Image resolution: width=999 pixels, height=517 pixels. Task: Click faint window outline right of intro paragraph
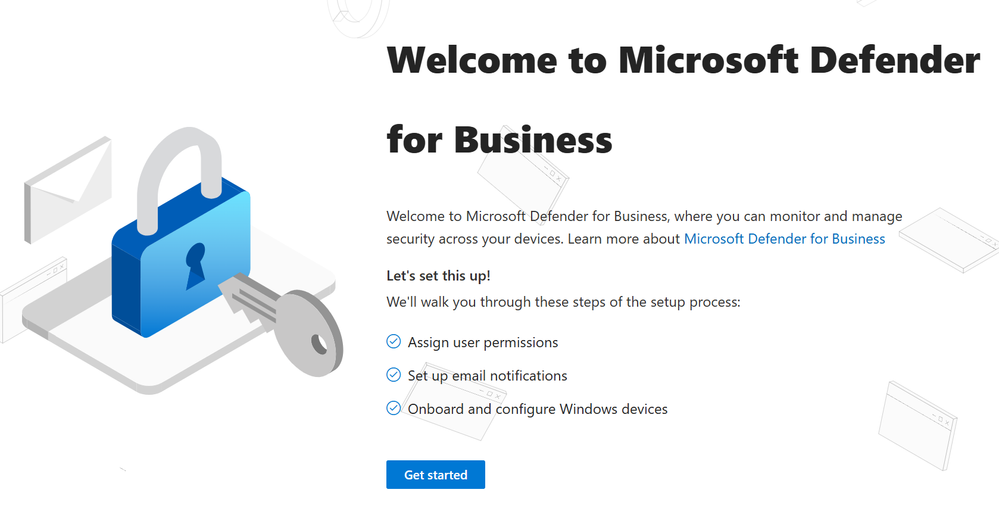coord(949,240)
